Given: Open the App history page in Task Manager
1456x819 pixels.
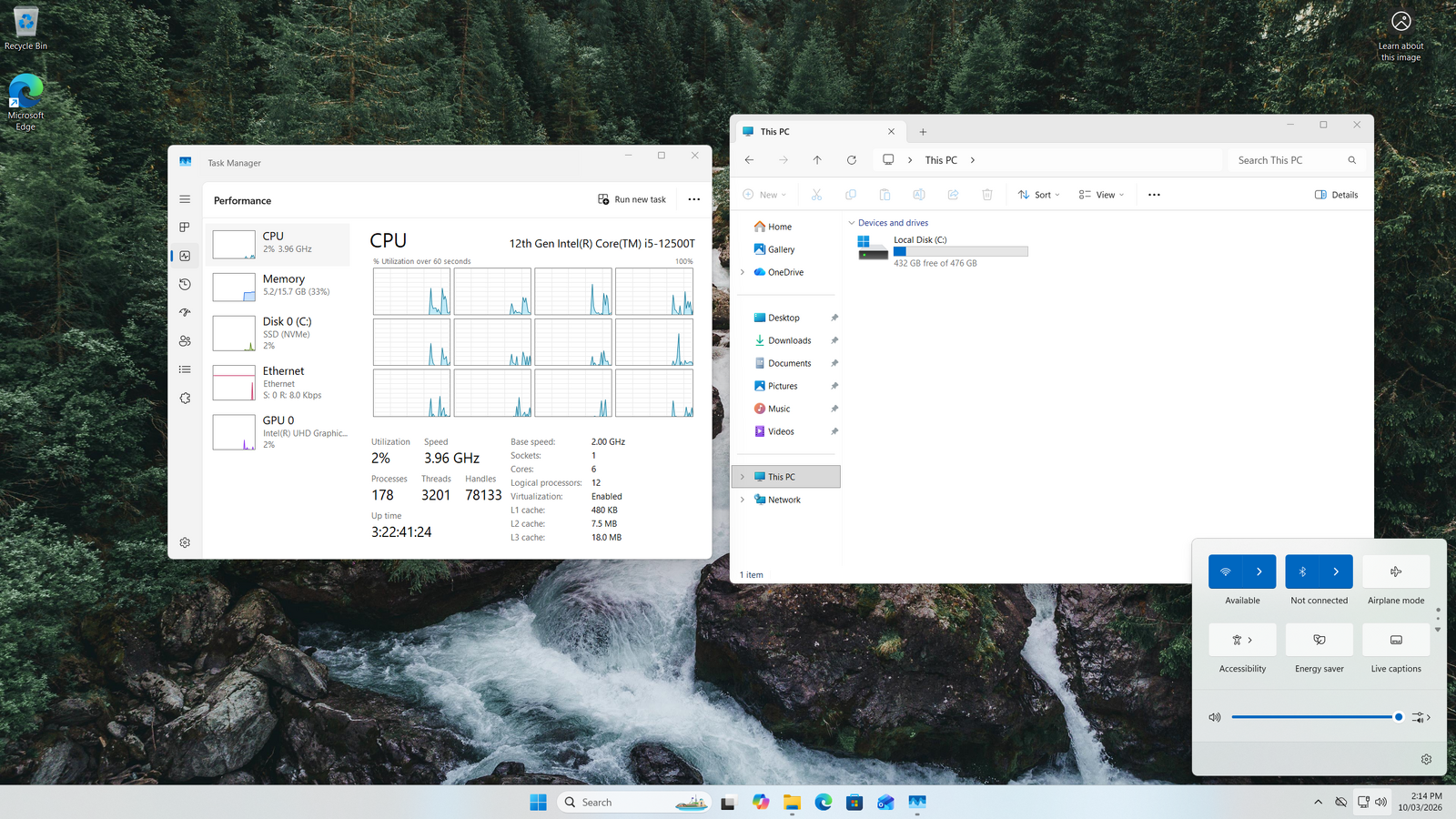Looking at the screenshot, I should click(185, 285).
